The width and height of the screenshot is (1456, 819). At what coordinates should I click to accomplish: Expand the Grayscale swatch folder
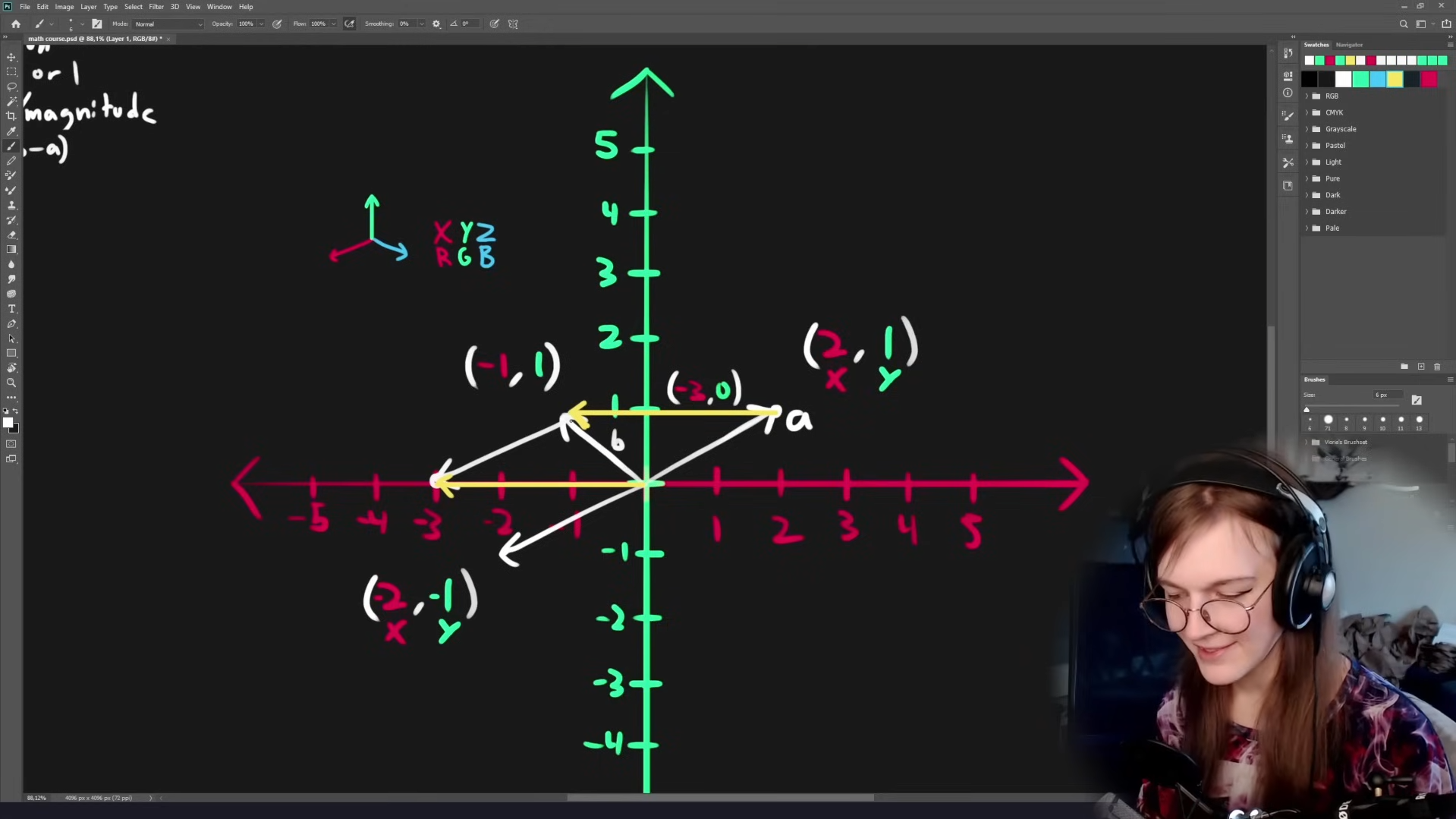tap(1307, 129)
